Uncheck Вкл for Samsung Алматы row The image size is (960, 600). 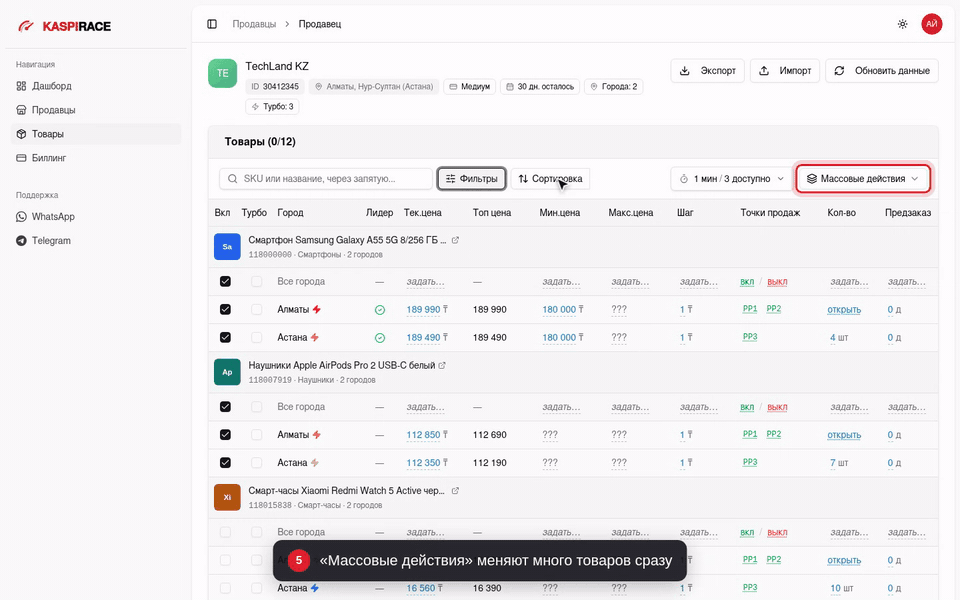225,310
